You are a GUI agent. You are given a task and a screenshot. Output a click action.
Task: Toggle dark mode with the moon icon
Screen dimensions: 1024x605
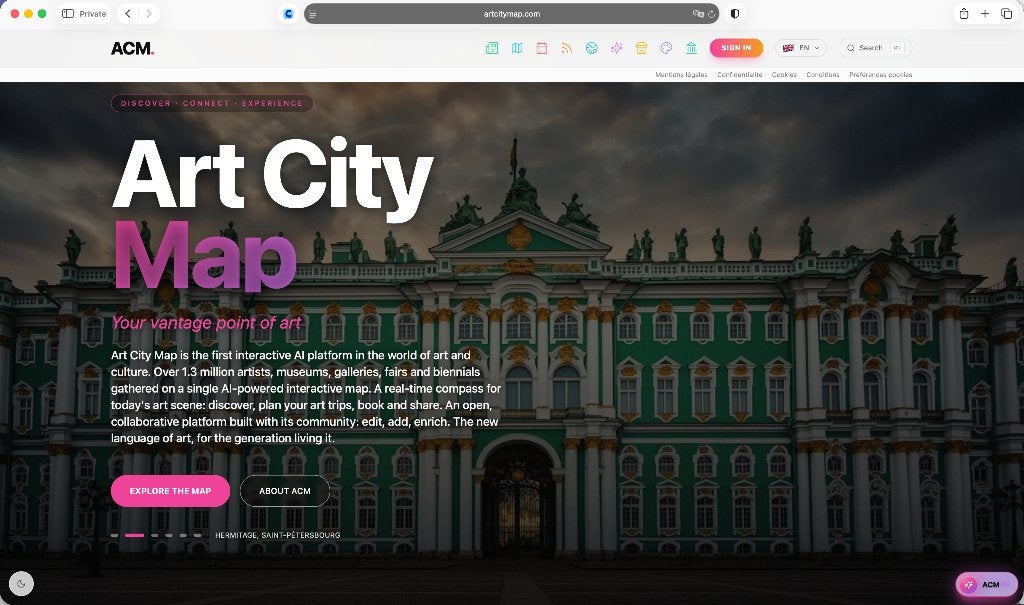[22, 583]
